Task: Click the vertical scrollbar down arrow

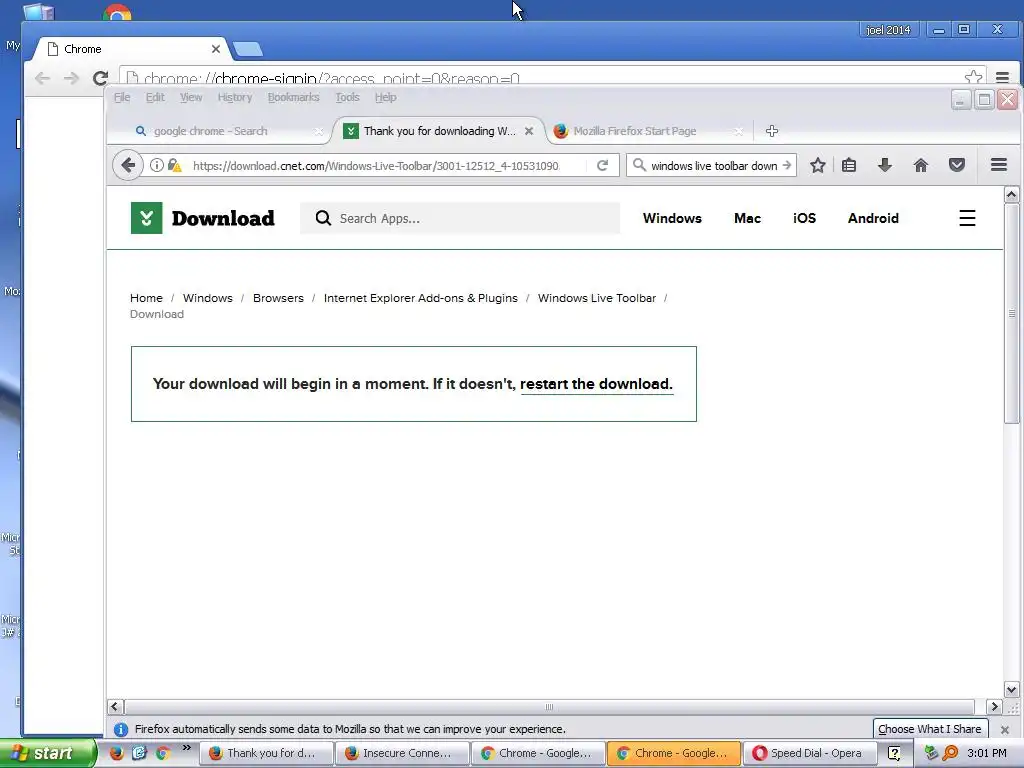Action: pos(1012,690)
